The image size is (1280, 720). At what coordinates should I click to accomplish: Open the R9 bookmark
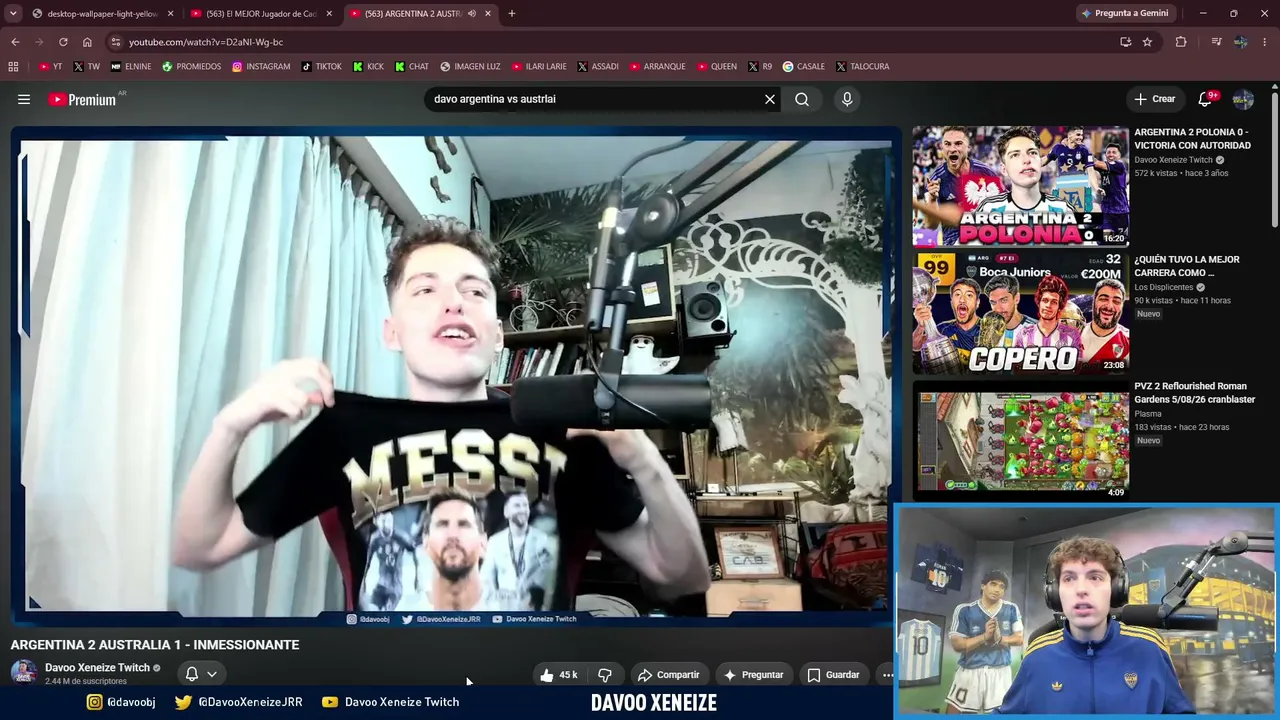click(x=761, y=67)
